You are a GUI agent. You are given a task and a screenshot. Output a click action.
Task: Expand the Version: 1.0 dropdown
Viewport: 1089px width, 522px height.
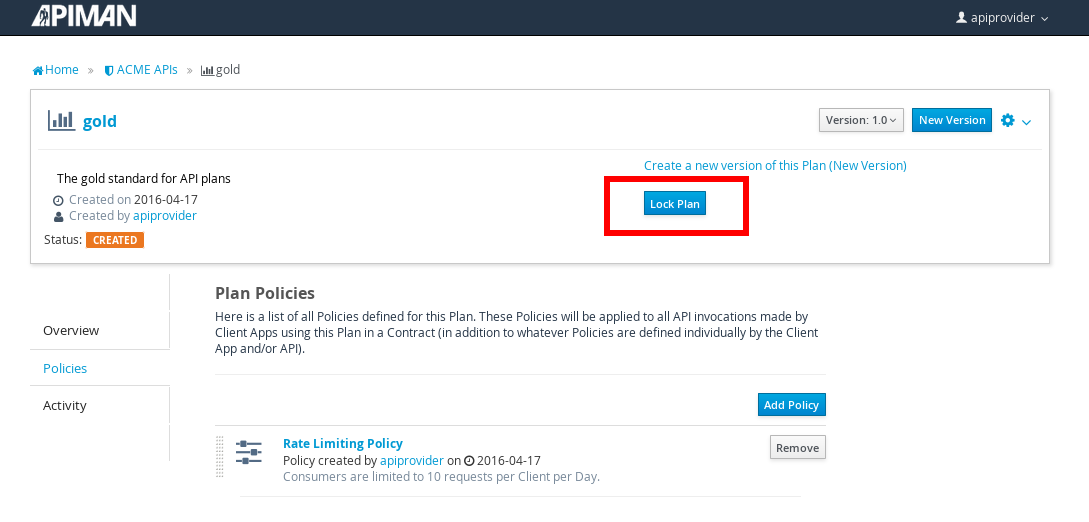click(x=861, y=120)
